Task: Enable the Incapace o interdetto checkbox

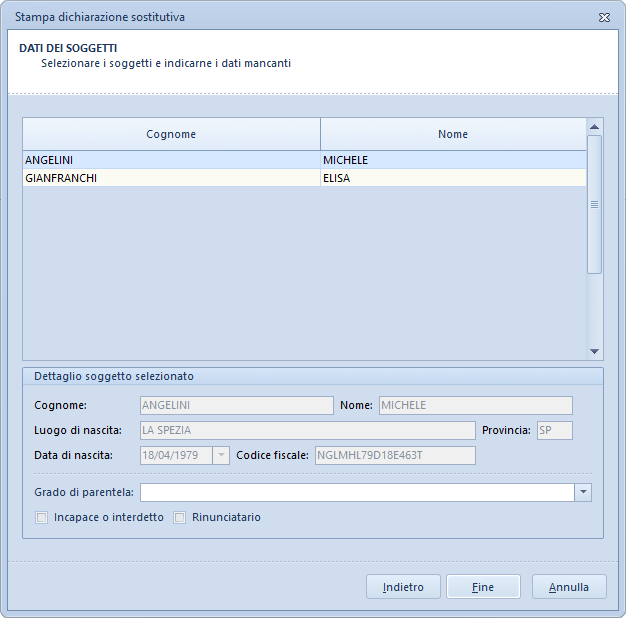Action: [x=42, y=518]
